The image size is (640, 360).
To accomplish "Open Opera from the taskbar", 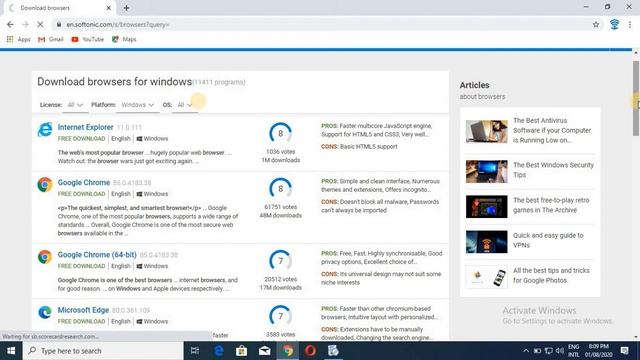I will (310, 351).
